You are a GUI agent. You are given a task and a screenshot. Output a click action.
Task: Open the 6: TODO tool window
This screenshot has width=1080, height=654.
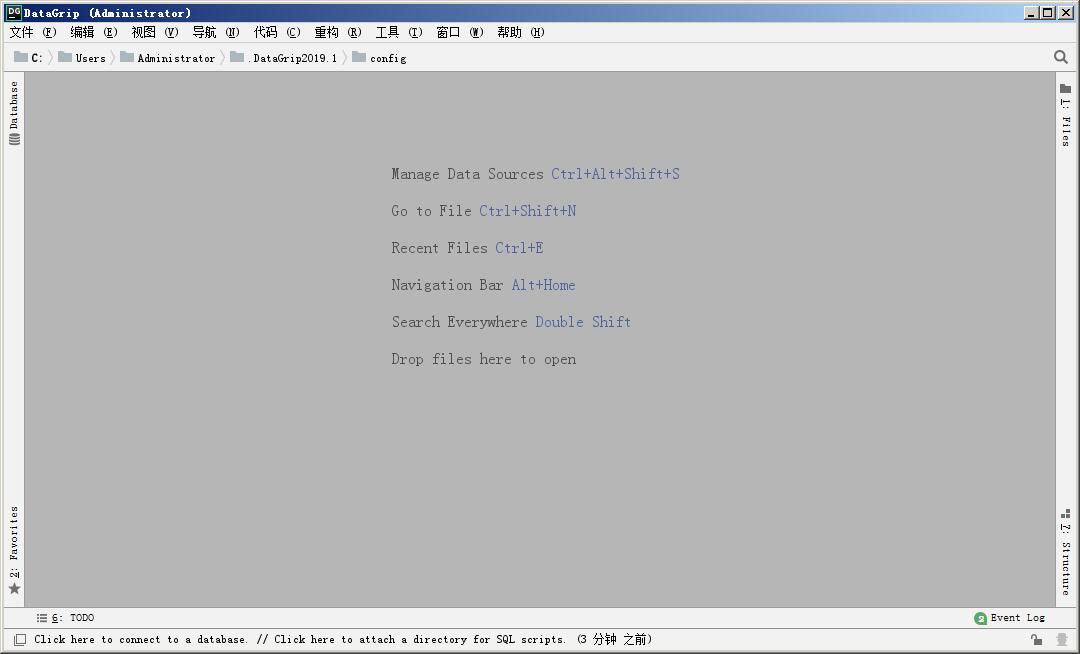pyautogui.click(x=65, y=618)
